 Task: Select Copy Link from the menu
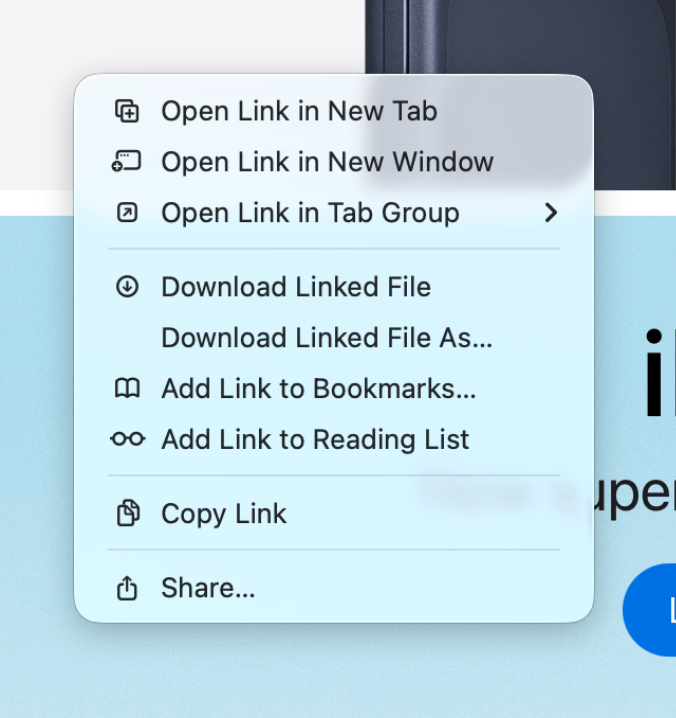tap(334, 513)
